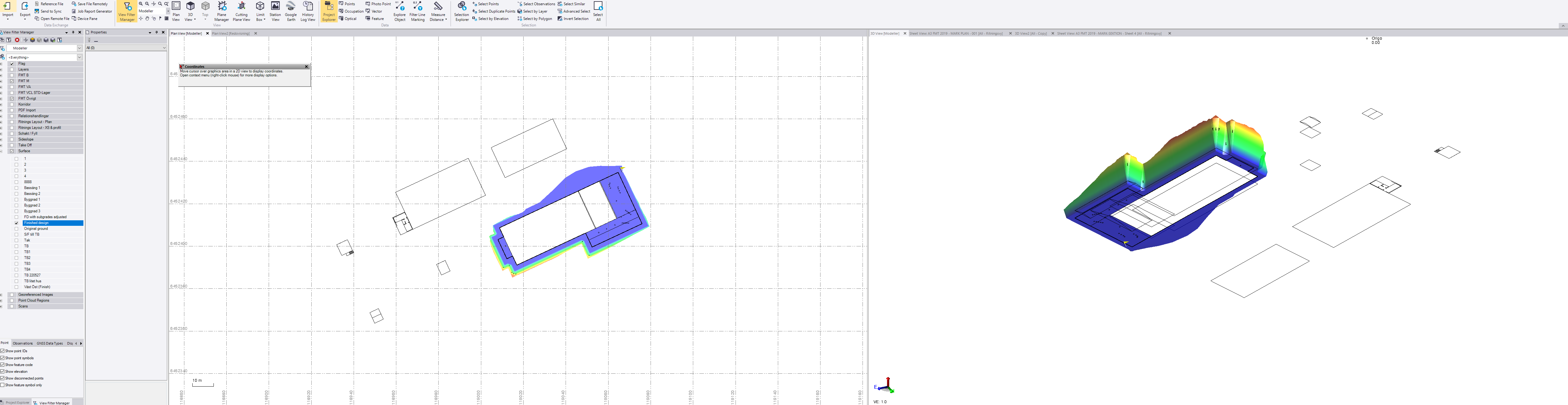
Task: Open the View Filter Manager tool
Action: (127, 11)
